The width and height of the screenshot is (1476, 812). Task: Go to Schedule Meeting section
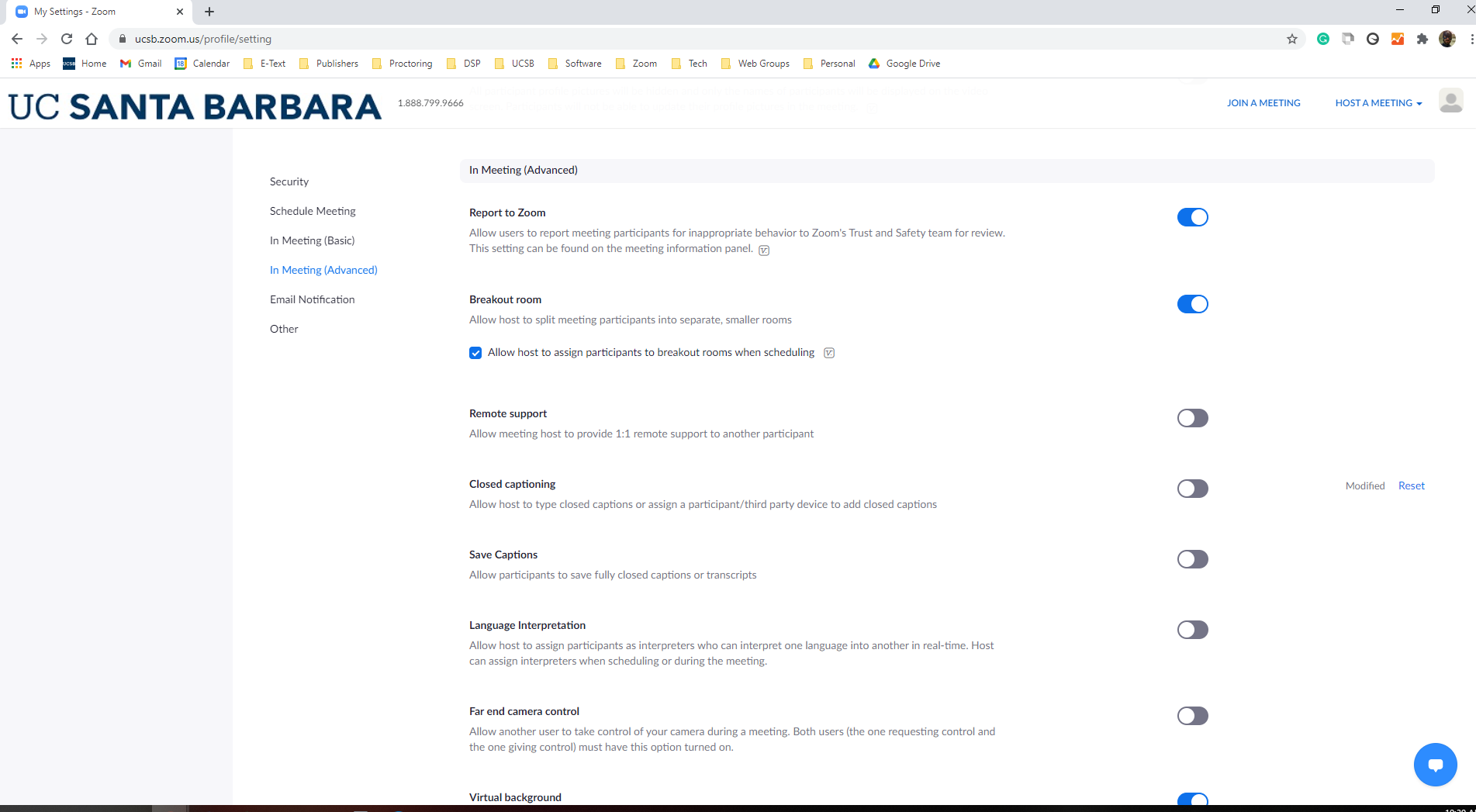[x=313, y=211]
